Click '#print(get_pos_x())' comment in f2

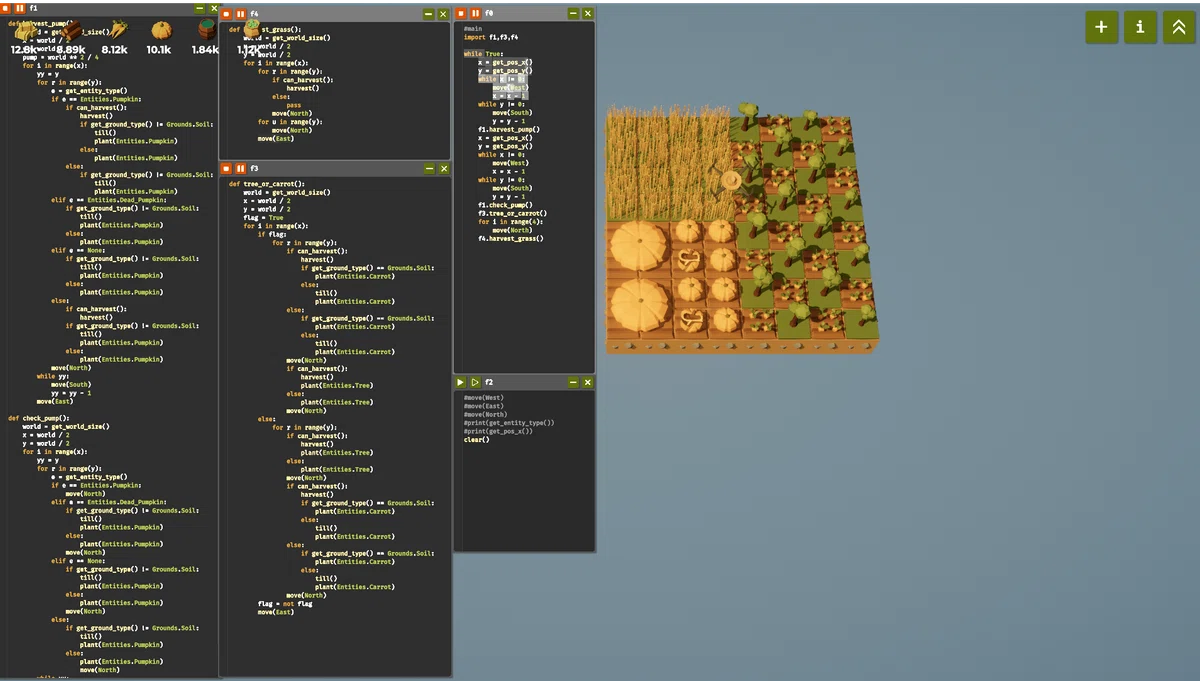click(498, 431)
